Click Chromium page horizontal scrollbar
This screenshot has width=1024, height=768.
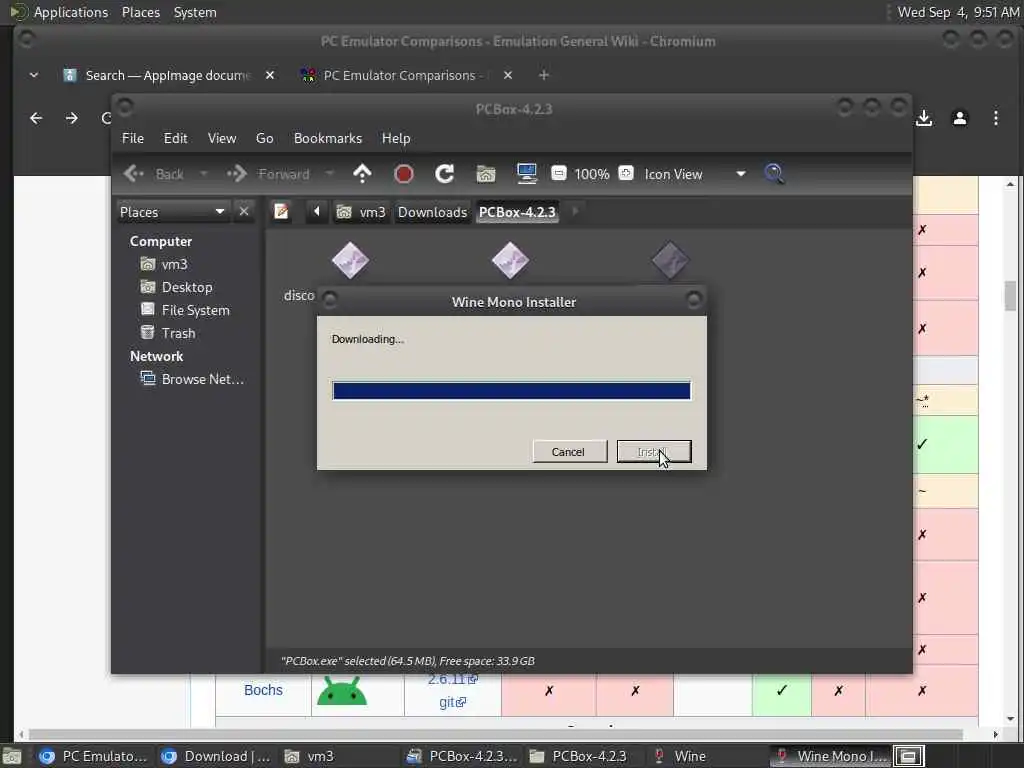pos(496,735)
